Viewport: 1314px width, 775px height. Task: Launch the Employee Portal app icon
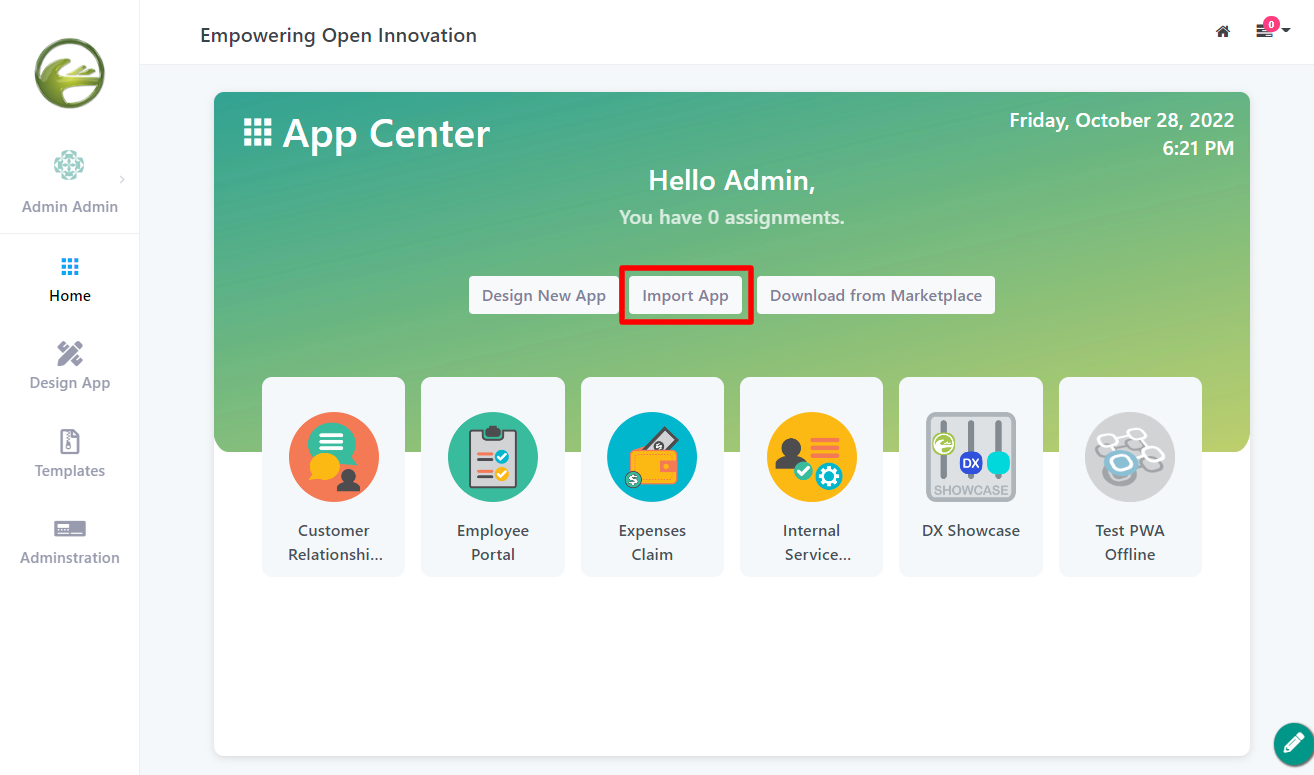pyautogui.click(x=492, y=457)
